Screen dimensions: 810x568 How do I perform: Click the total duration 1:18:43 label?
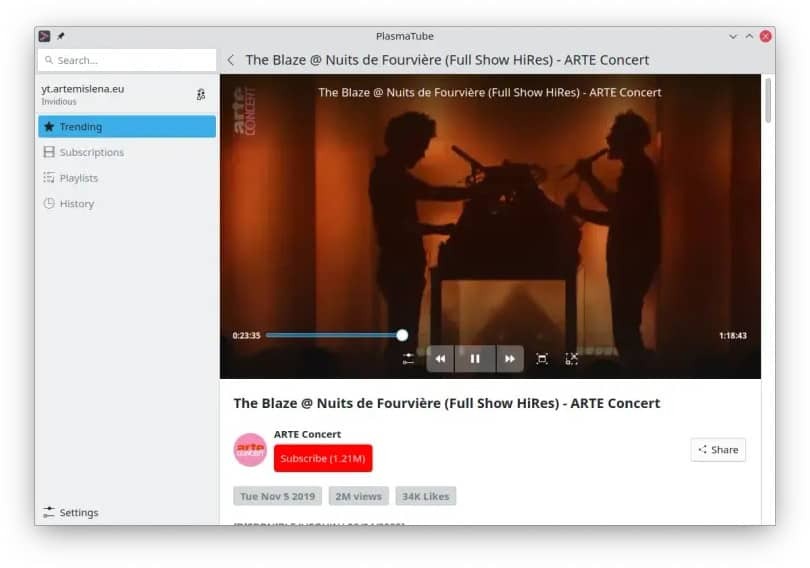point(733,336)
